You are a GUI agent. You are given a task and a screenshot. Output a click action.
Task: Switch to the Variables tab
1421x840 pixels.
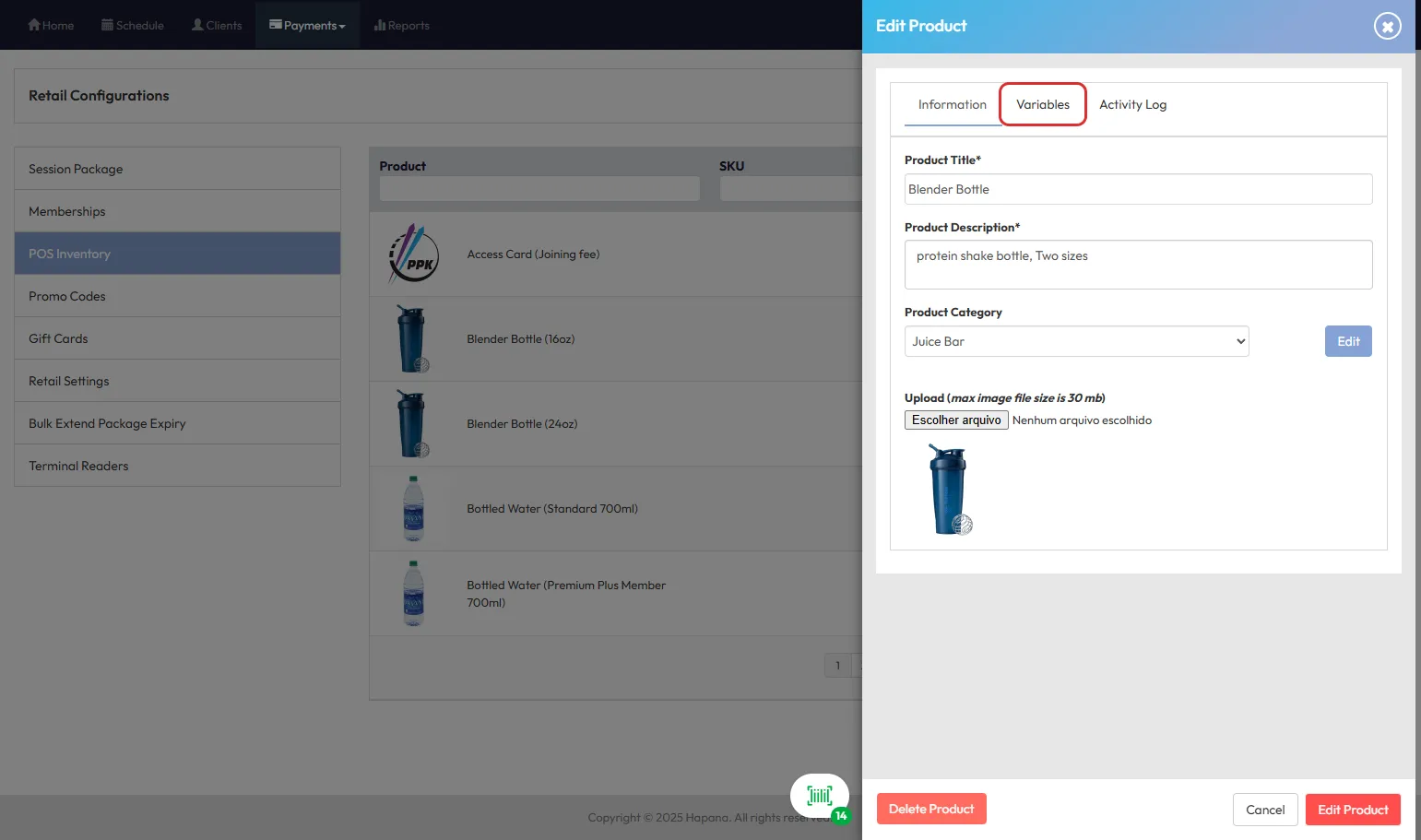(1043, 104)
